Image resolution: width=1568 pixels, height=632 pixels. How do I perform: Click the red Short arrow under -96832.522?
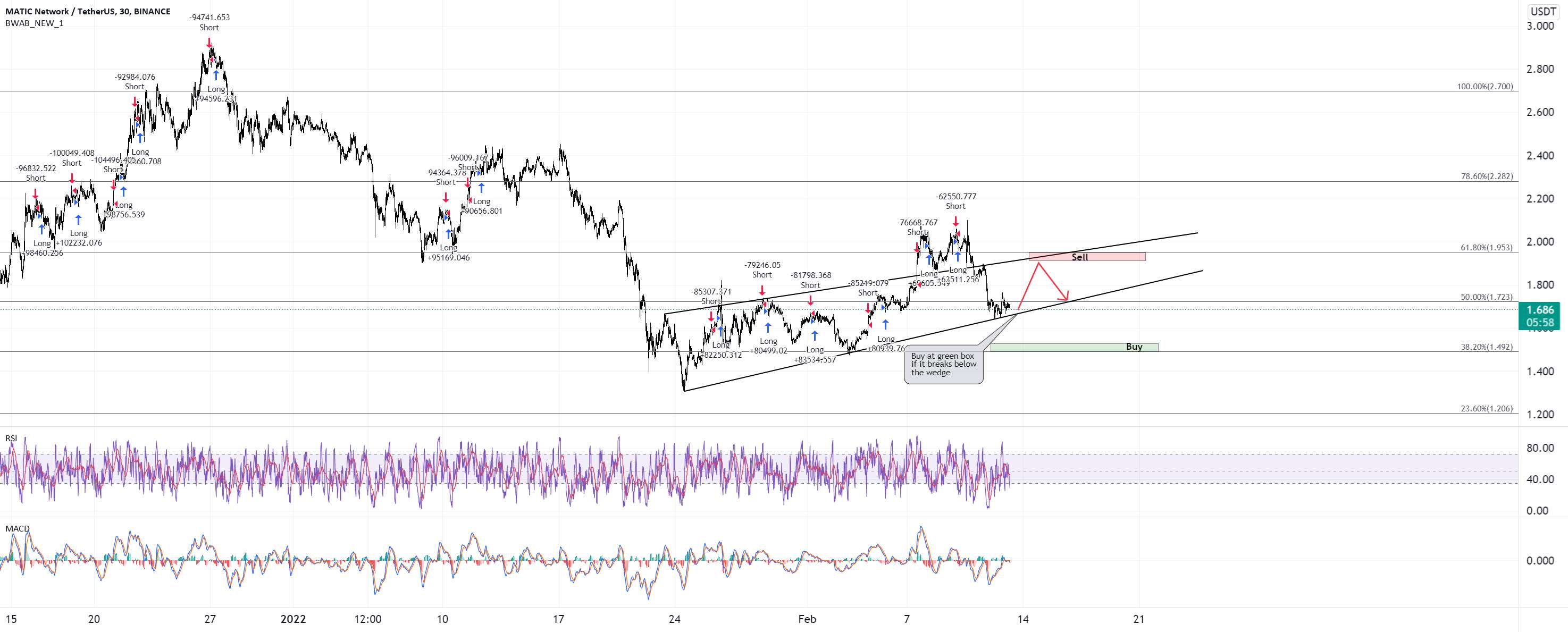(x=35, y=193)
